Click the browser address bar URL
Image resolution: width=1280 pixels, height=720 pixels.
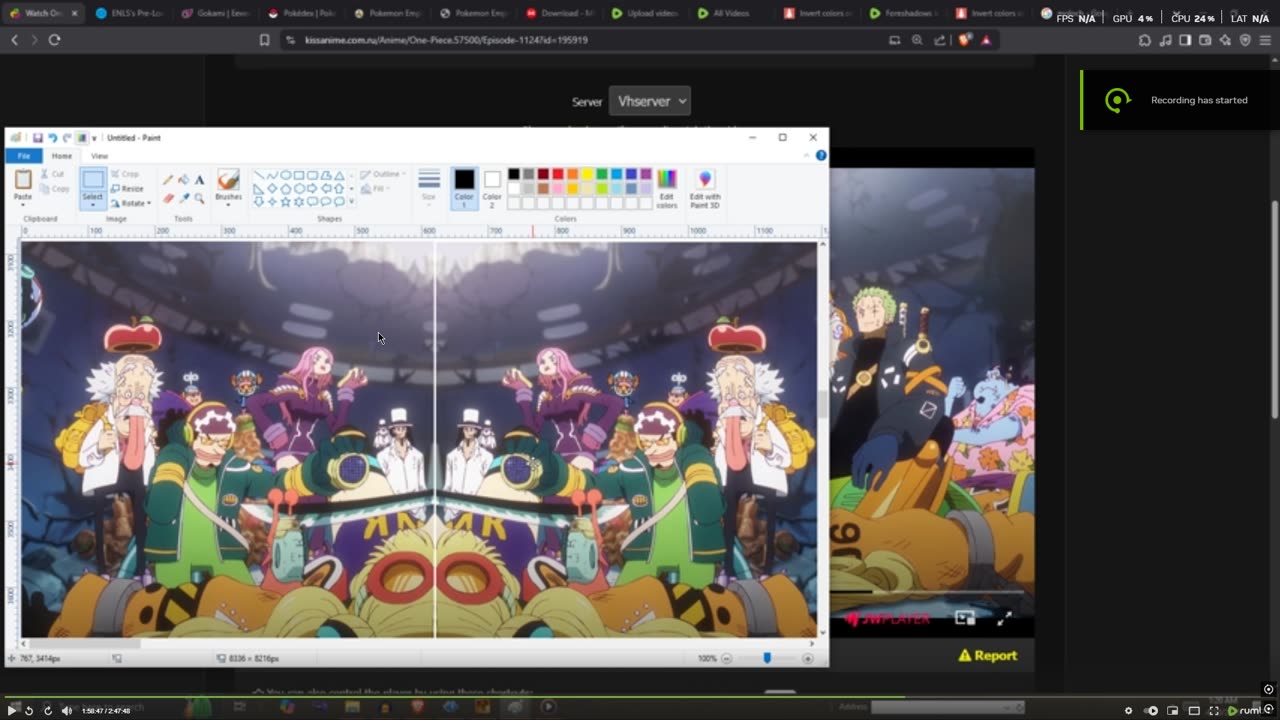(447, 40)
